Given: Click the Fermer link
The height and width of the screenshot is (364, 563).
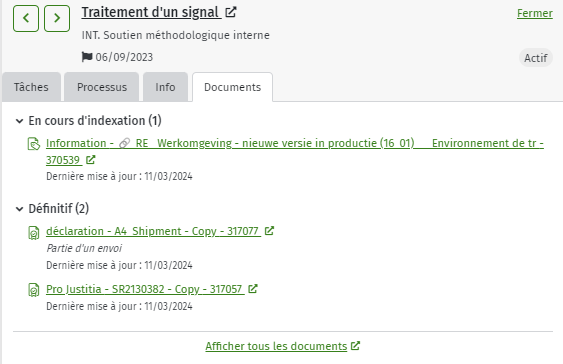Looking at the screenshot, I should click(535, 13).
